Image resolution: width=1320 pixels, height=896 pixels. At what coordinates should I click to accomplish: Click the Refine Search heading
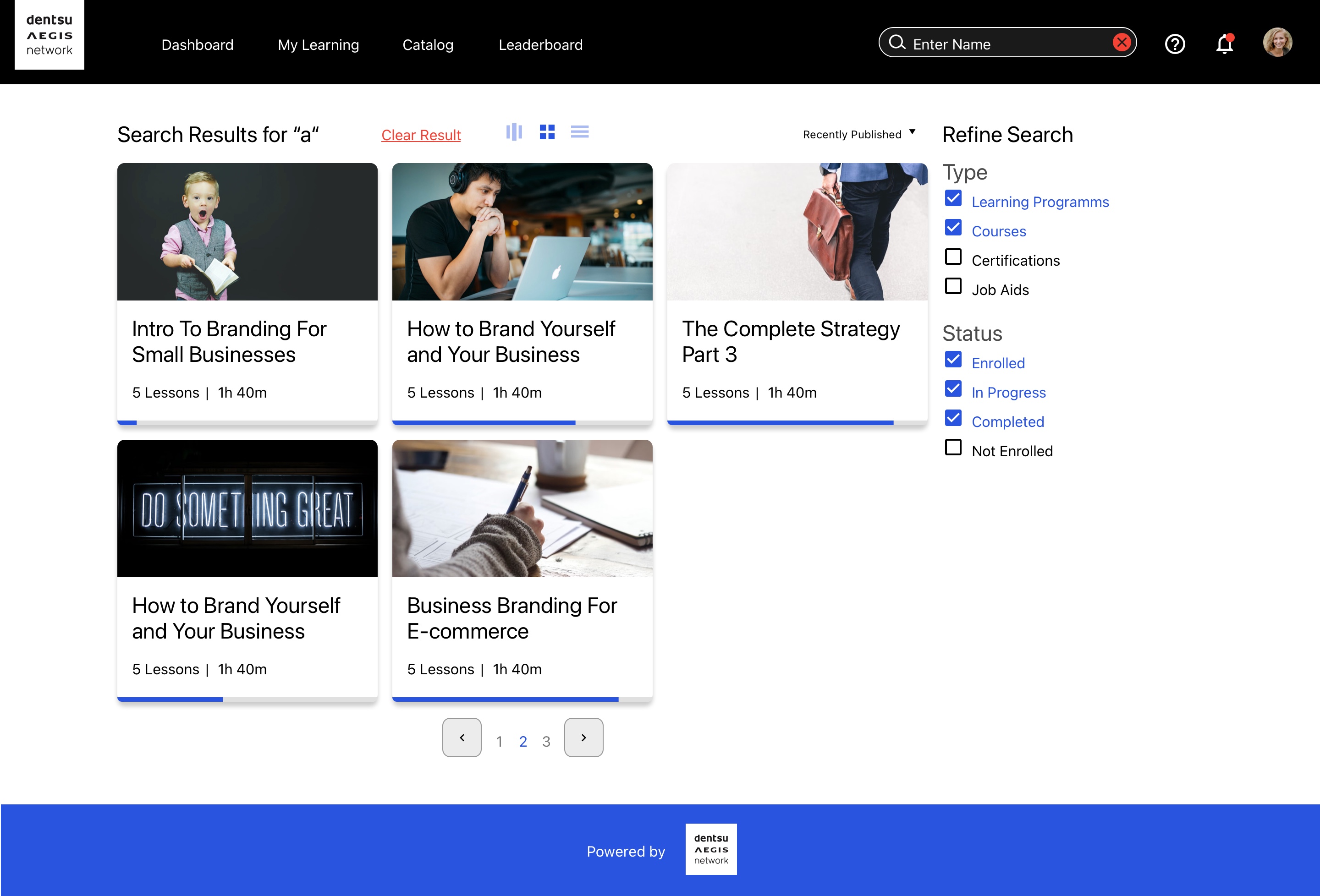(x=1007, y=135)
